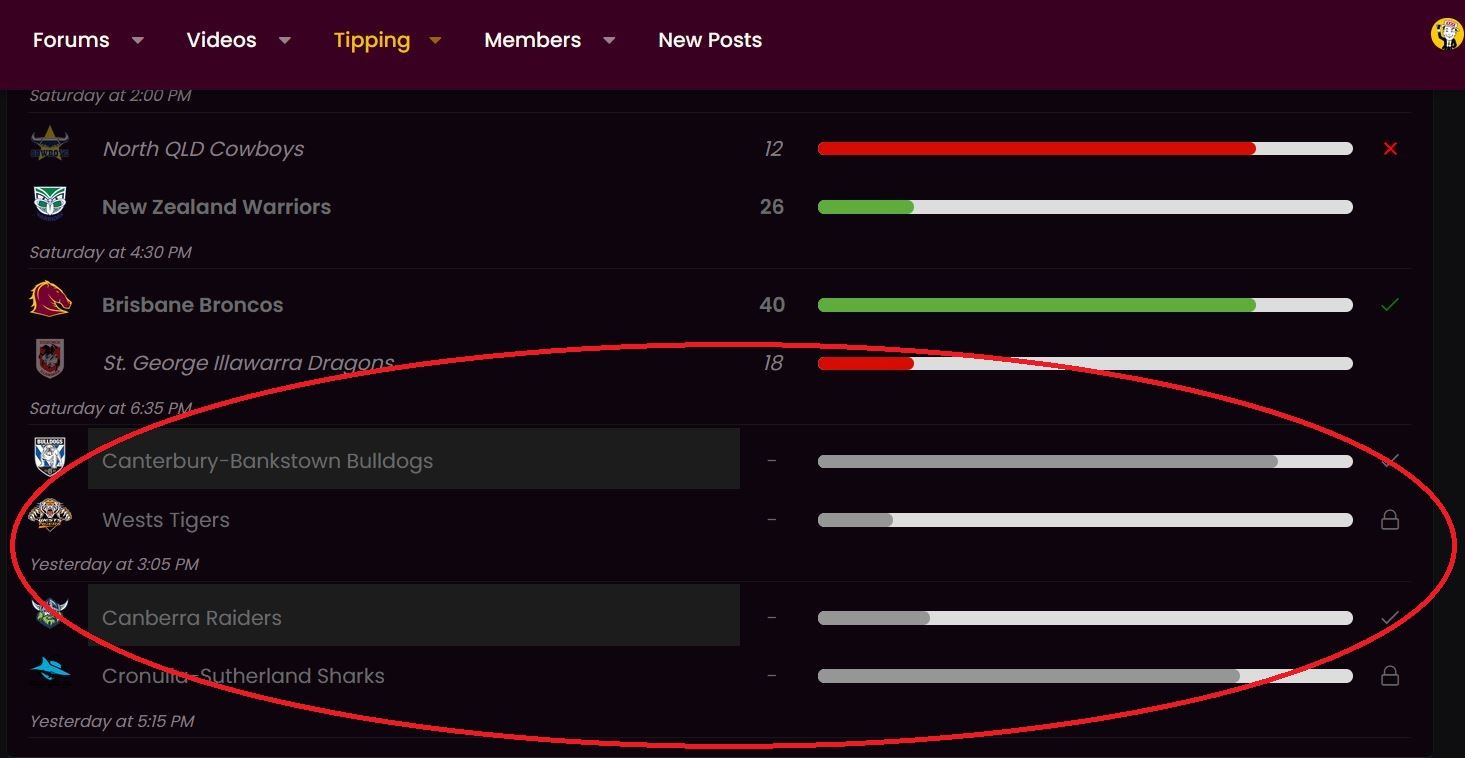Expand the Videos dropdown arrow

pos(285,40)
